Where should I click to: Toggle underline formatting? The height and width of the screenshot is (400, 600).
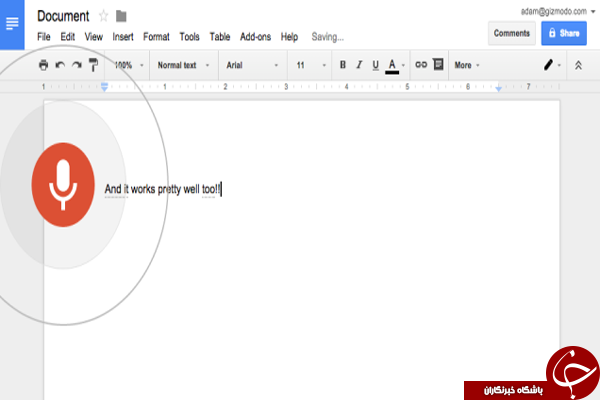click(375, 65)
